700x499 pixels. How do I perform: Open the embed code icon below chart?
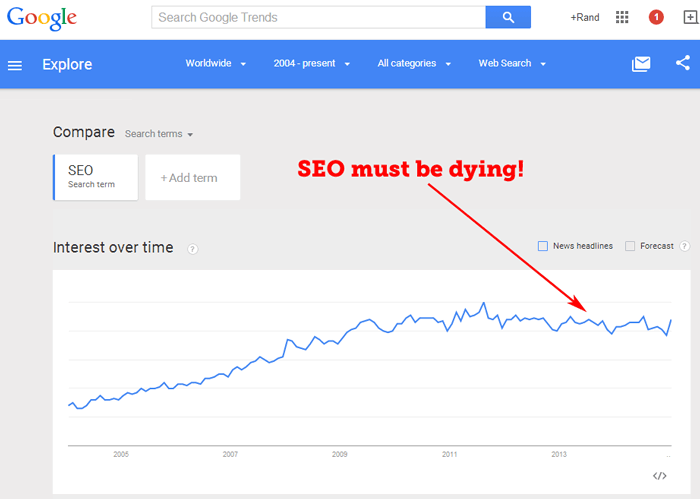[x=659, y=476]
